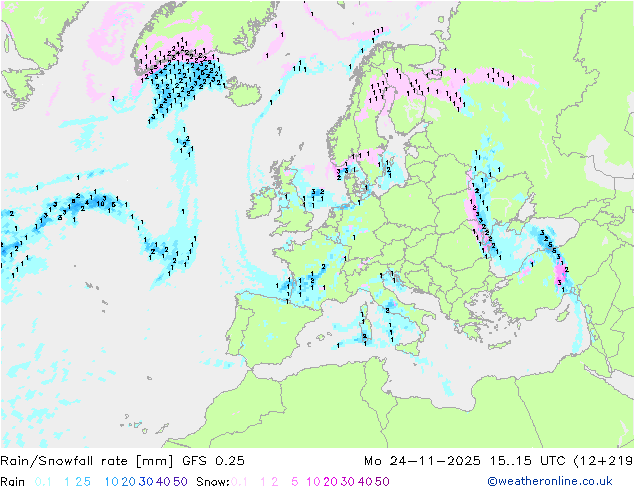Select the Snow 10 legend color value

tap(313, 482)
